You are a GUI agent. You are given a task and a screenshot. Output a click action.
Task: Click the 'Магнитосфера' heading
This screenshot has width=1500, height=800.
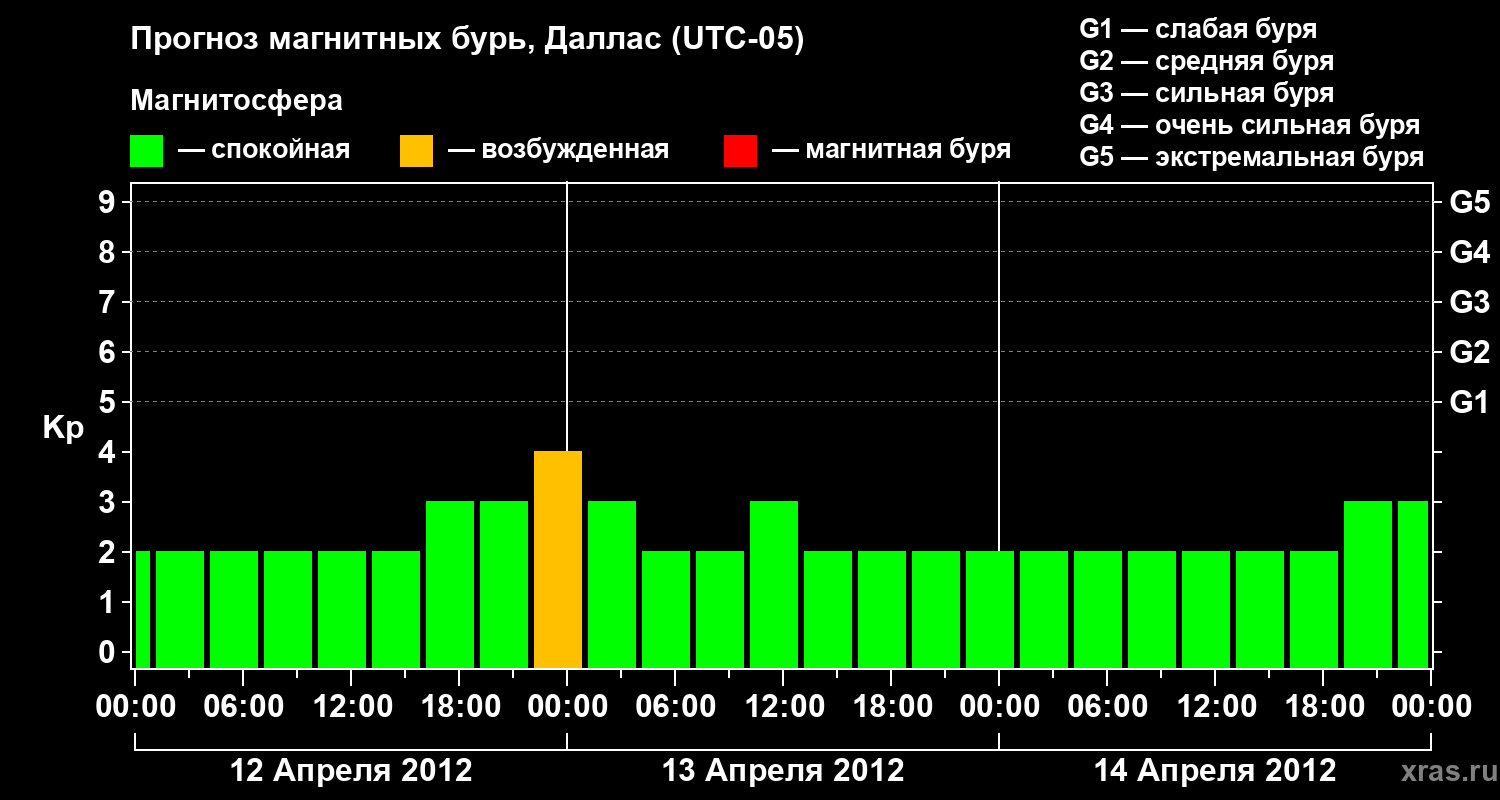237,101
